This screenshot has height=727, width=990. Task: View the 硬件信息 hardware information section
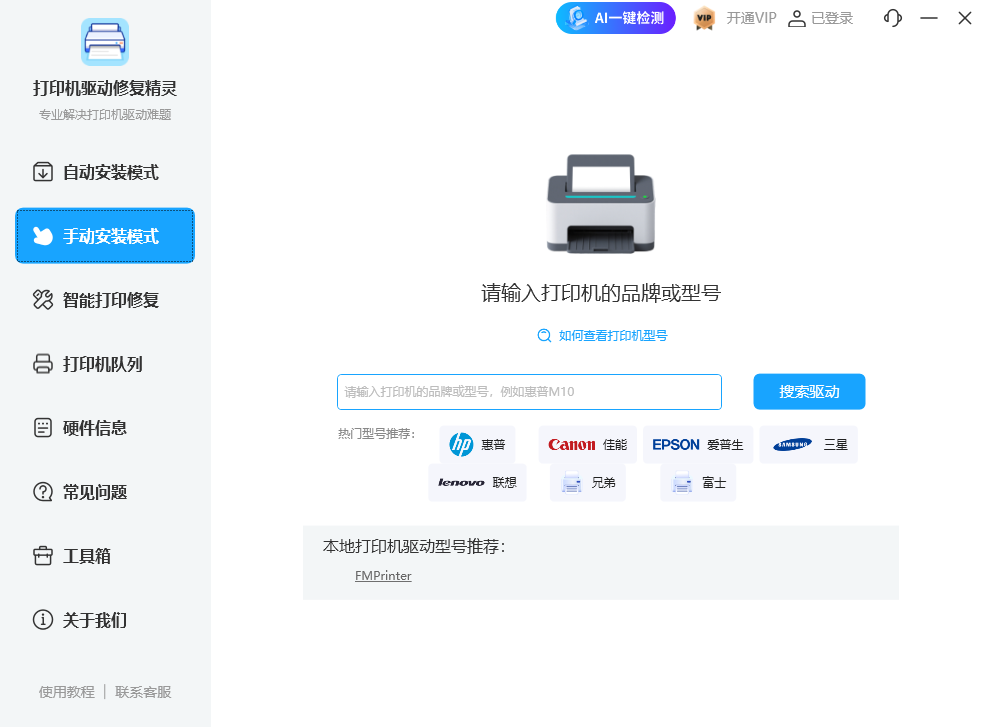(104, 428)
